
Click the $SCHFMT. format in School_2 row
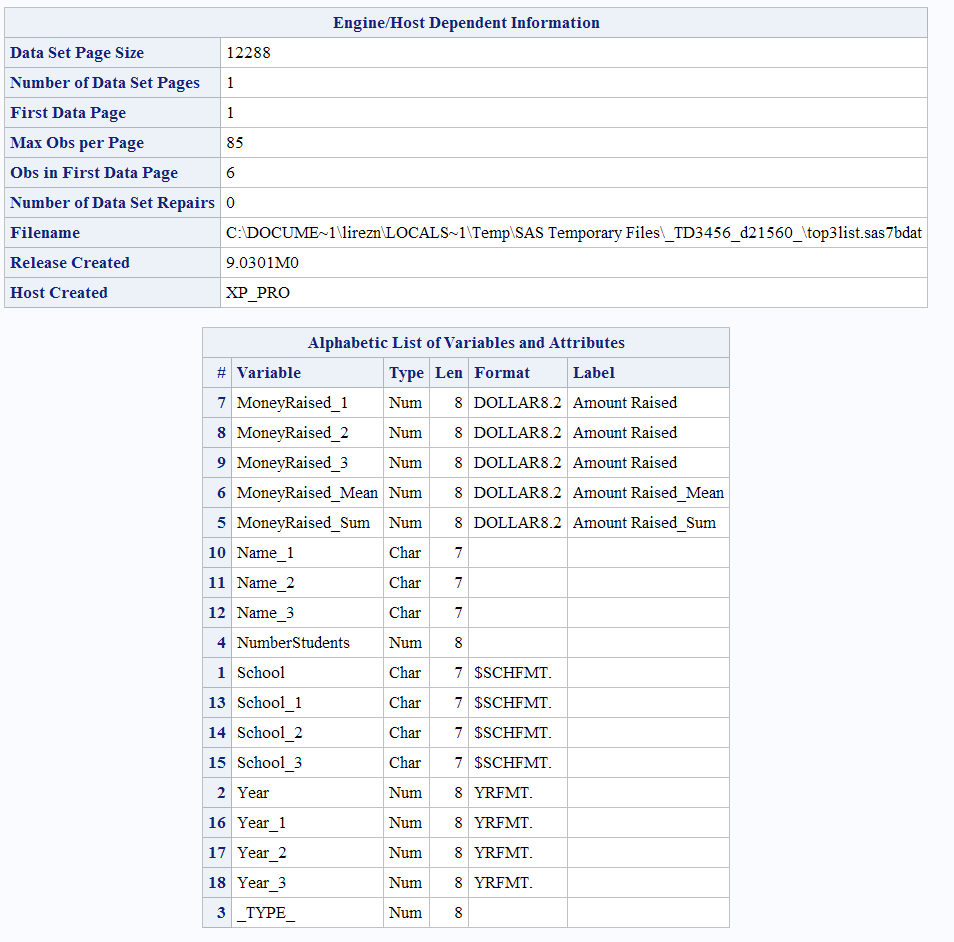[512, 733]
